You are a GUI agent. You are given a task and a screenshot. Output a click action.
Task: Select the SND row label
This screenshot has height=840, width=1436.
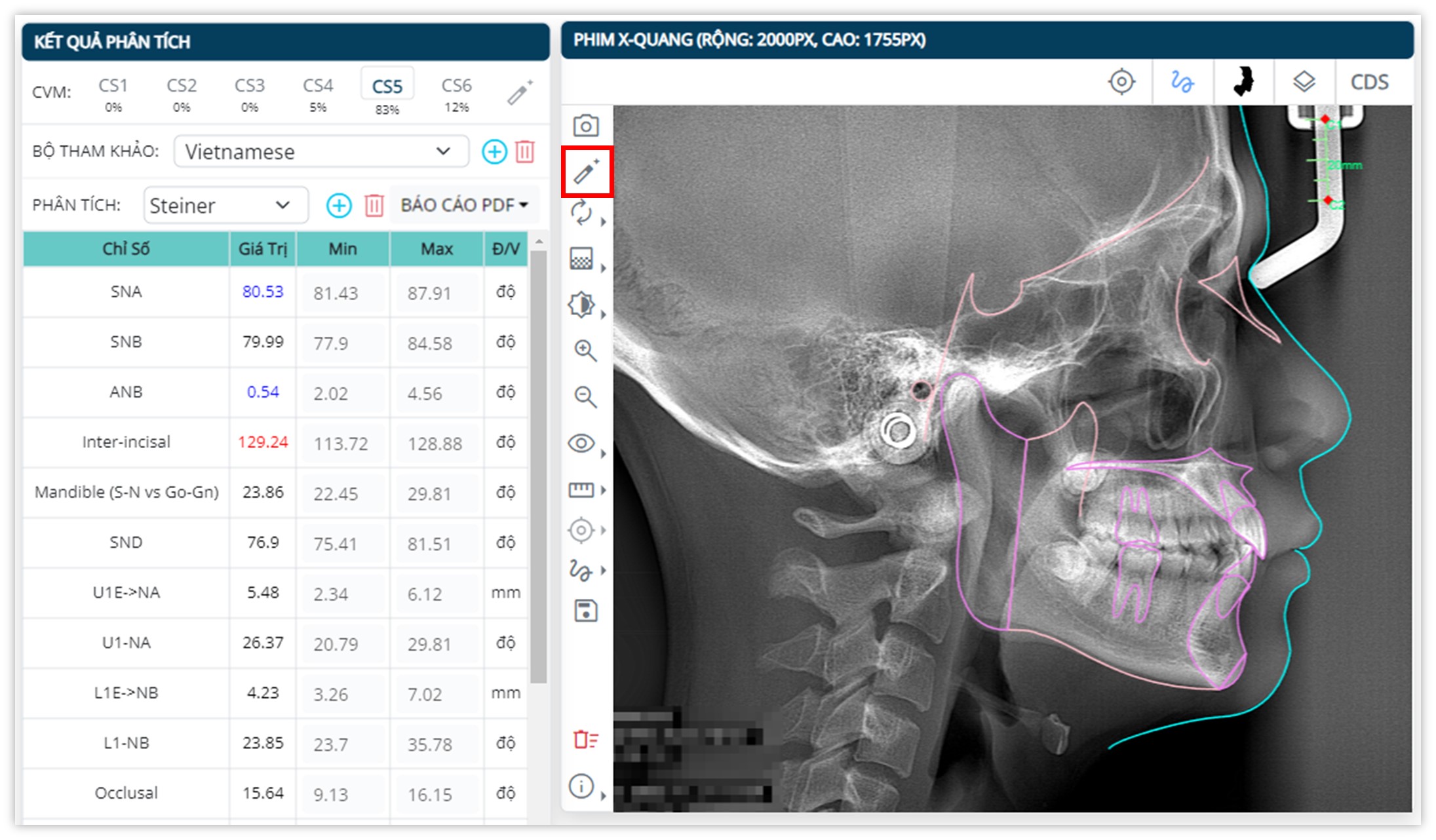click(x=126, y=542)
